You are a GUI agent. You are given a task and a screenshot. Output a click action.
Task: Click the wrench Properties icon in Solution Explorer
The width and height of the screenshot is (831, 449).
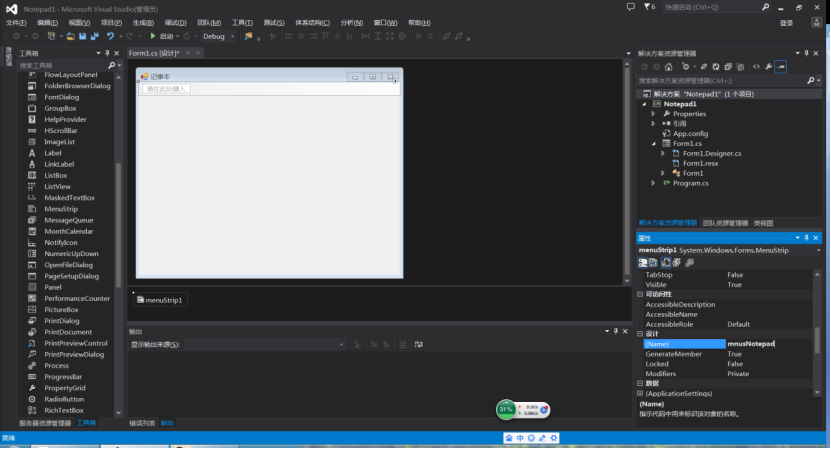(768, 67)
